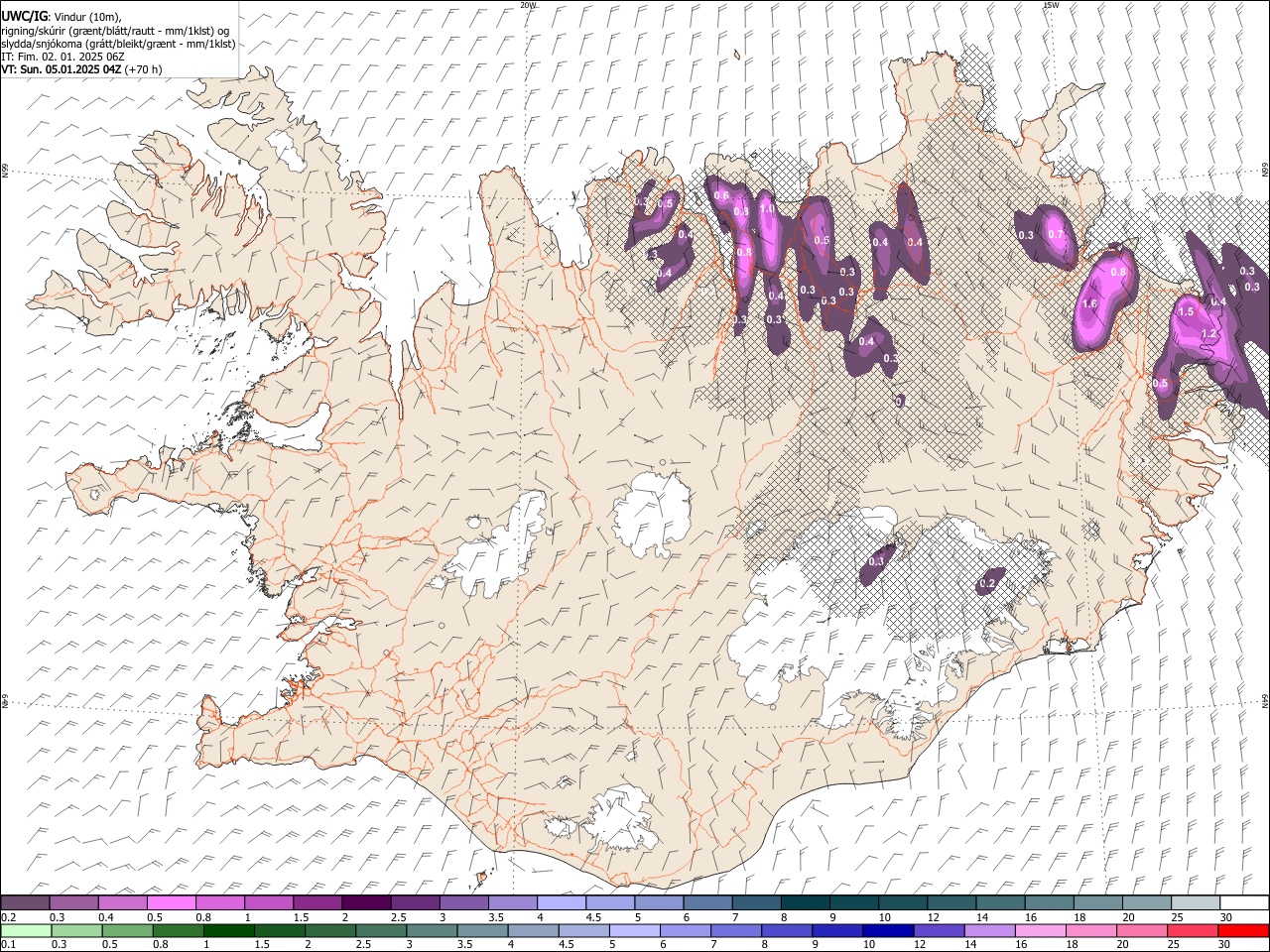
Task: Click the 64N latitude label on right edge
Action: tap(1265, 699)
